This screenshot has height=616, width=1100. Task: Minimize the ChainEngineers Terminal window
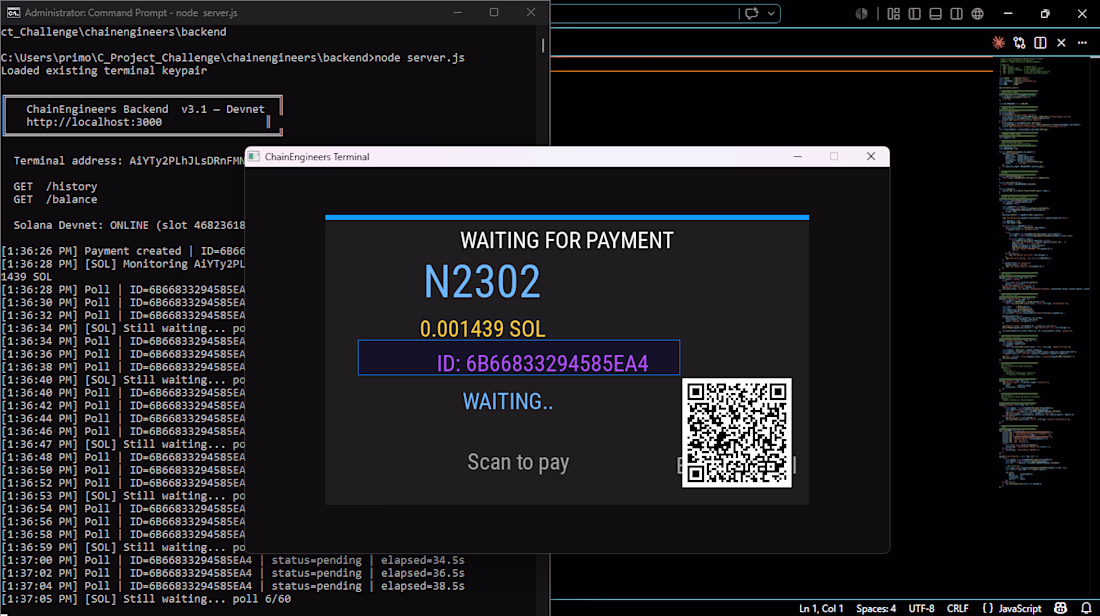pyautogui.click(x=798, y=156)
